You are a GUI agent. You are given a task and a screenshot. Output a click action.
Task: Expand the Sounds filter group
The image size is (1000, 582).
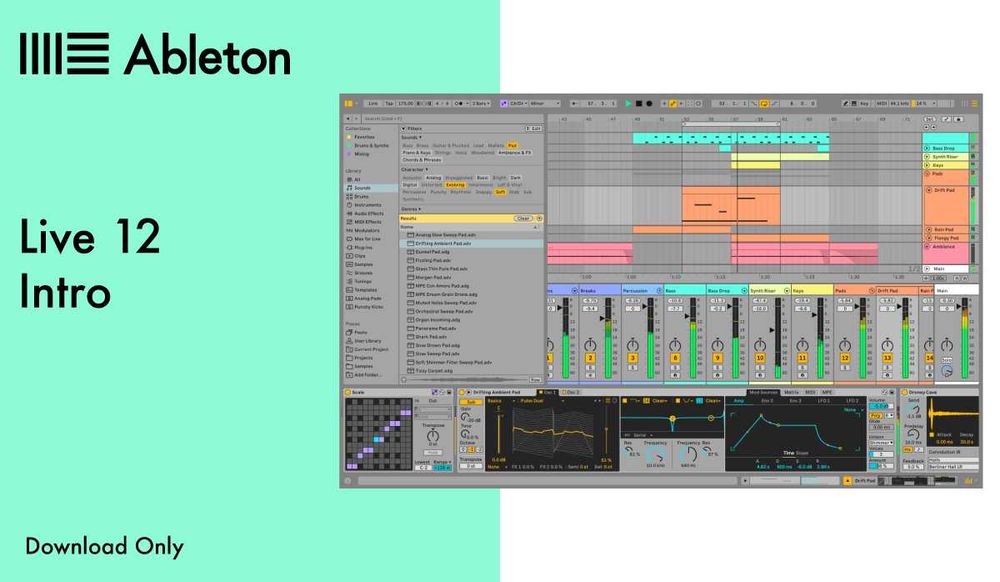pos(411,137)
